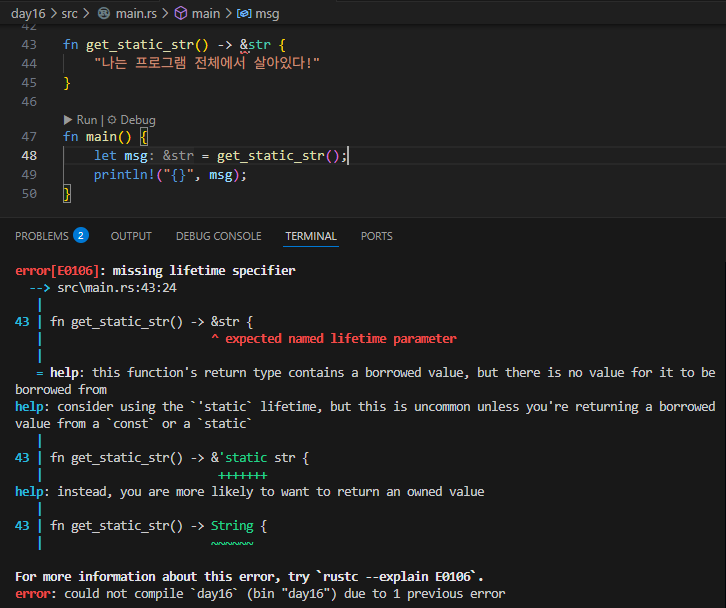Expand chevron after main.rs breadcrumb
The image size is (726, 608).
click(165, 13)
